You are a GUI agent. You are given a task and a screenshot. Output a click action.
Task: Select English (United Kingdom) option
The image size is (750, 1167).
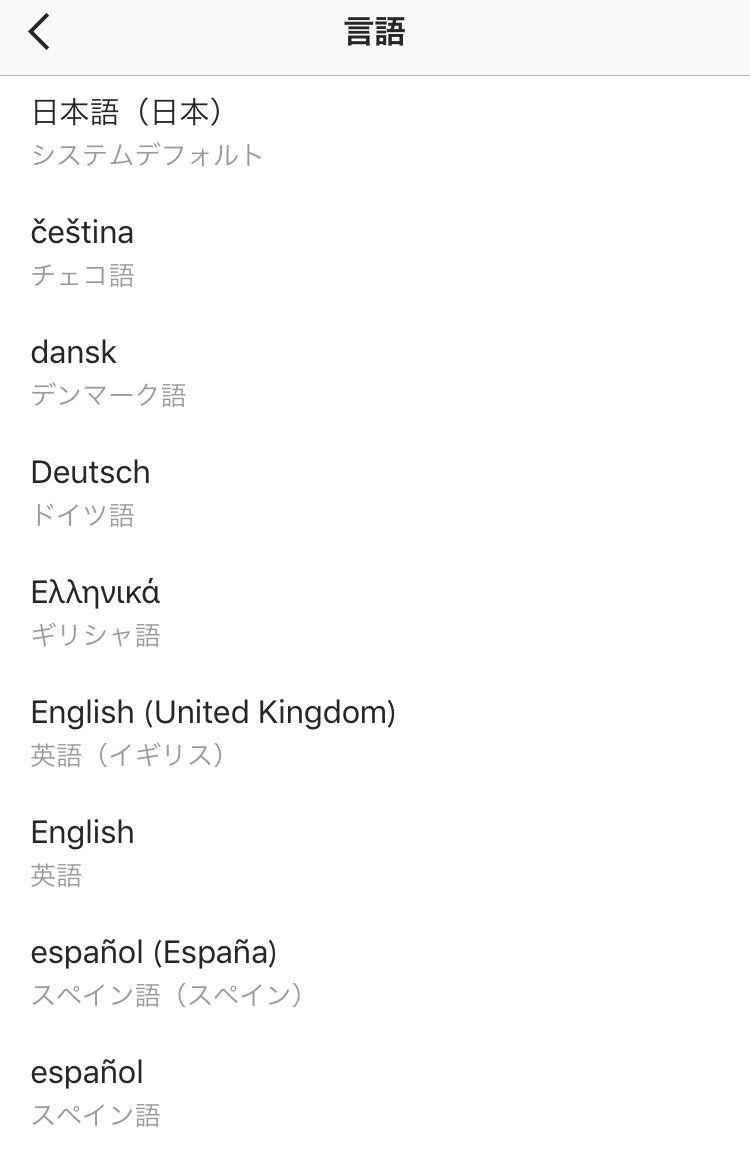213,712
